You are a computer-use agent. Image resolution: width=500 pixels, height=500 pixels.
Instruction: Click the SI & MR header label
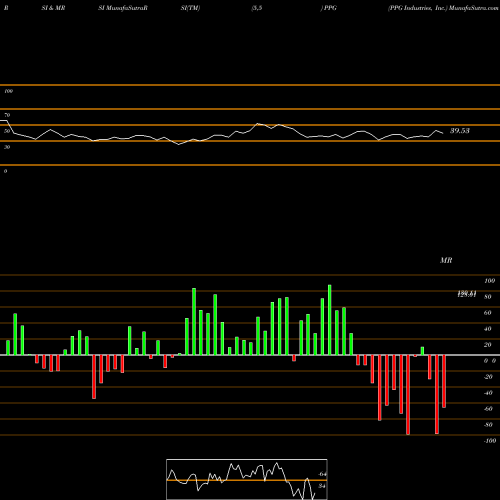pyautogui.click(x=53, y=8)
